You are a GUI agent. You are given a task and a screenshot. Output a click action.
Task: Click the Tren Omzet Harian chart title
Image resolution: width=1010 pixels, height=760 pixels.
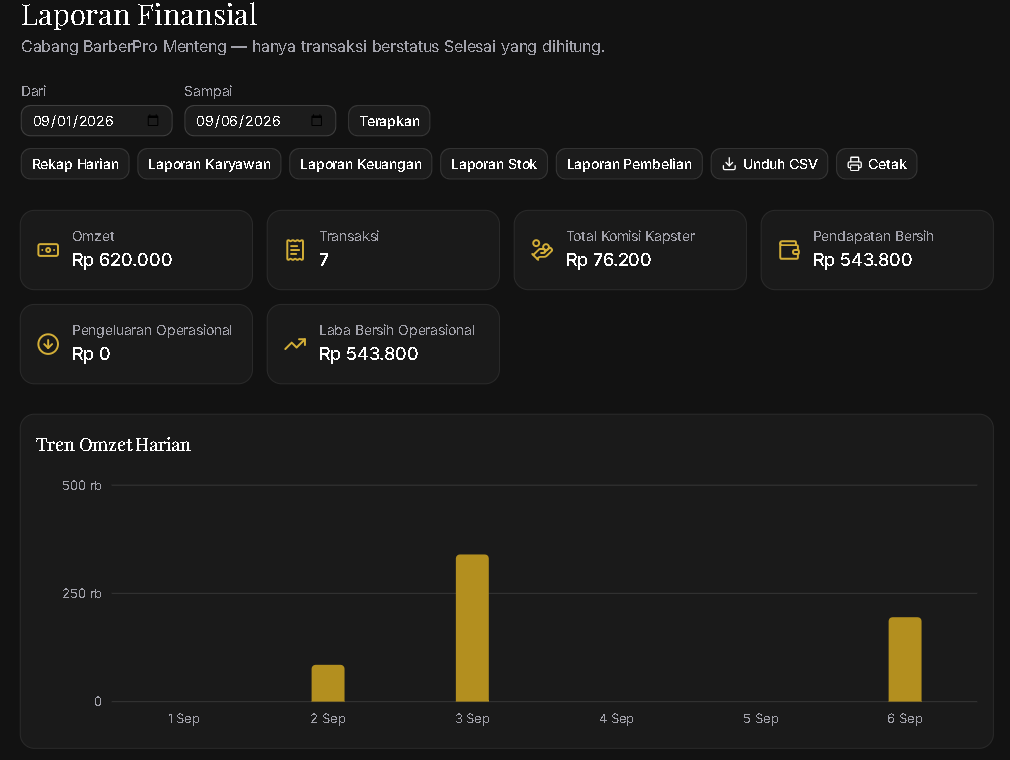[113, 444]
